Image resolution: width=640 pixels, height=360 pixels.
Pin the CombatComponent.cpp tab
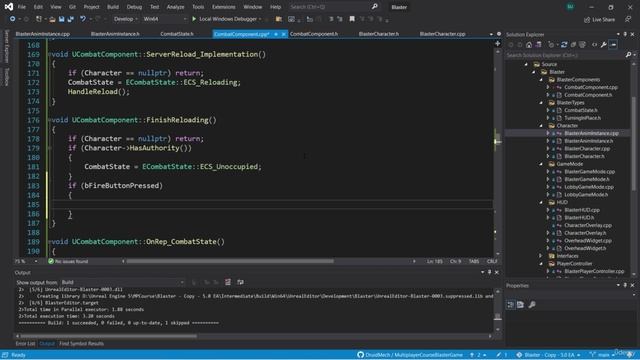pos(276,34)
